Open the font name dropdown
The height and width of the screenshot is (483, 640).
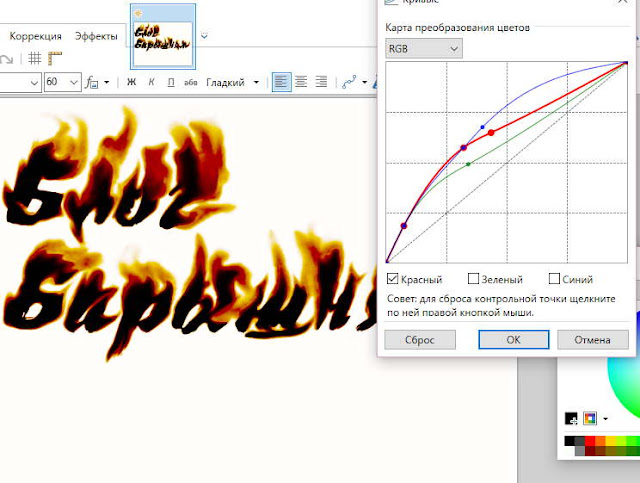(34, 82)
